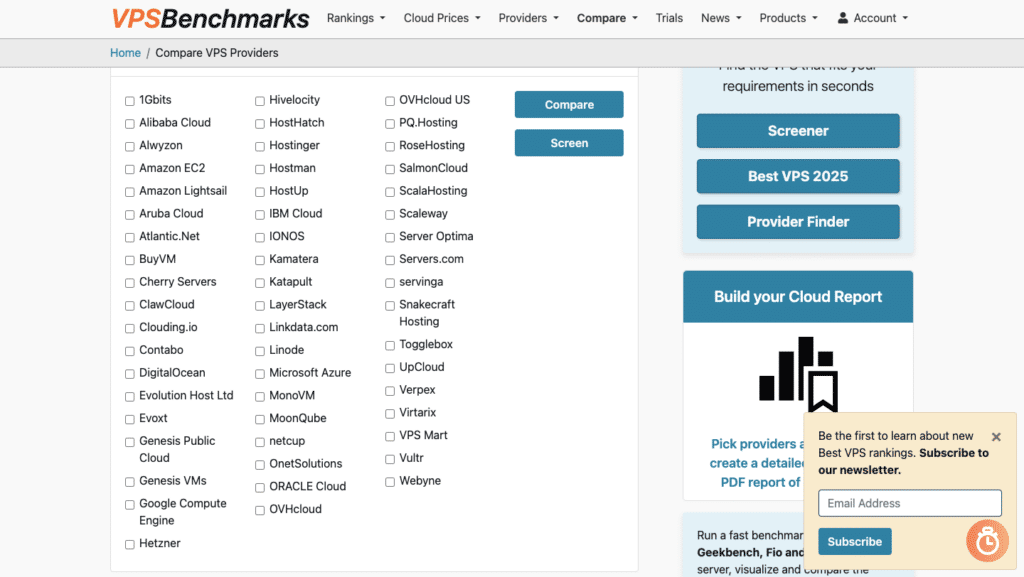The width and height of the screenshot is (1024, 577).
Task: Tick the Contabo checkbox
Action: click(130, 351)
